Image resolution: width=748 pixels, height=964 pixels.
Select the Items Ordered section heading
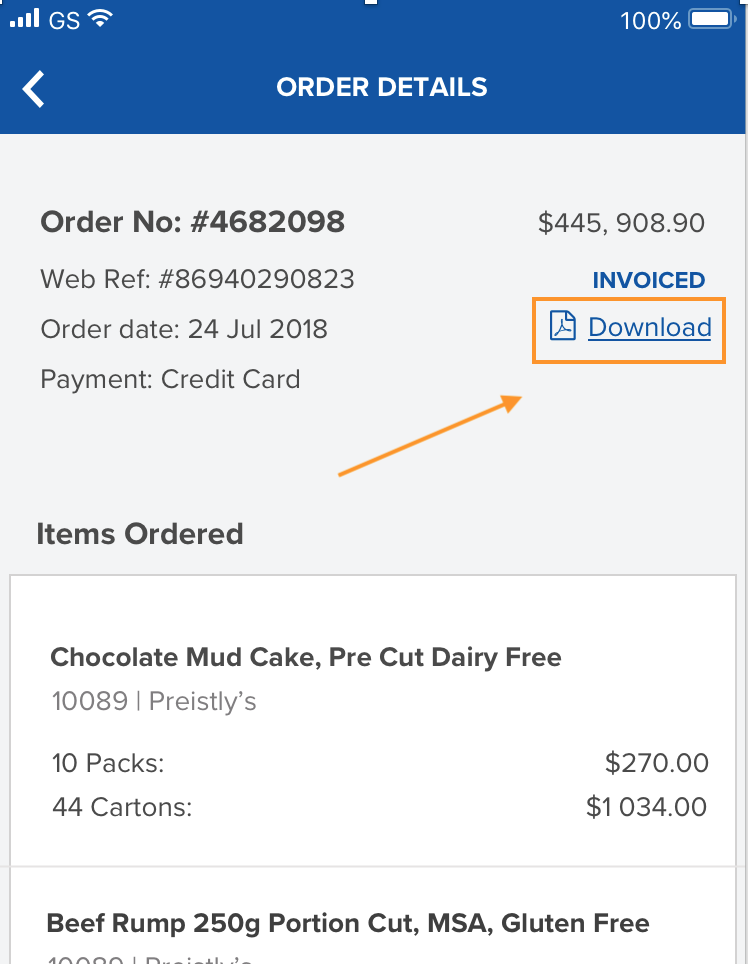[140, 534]
